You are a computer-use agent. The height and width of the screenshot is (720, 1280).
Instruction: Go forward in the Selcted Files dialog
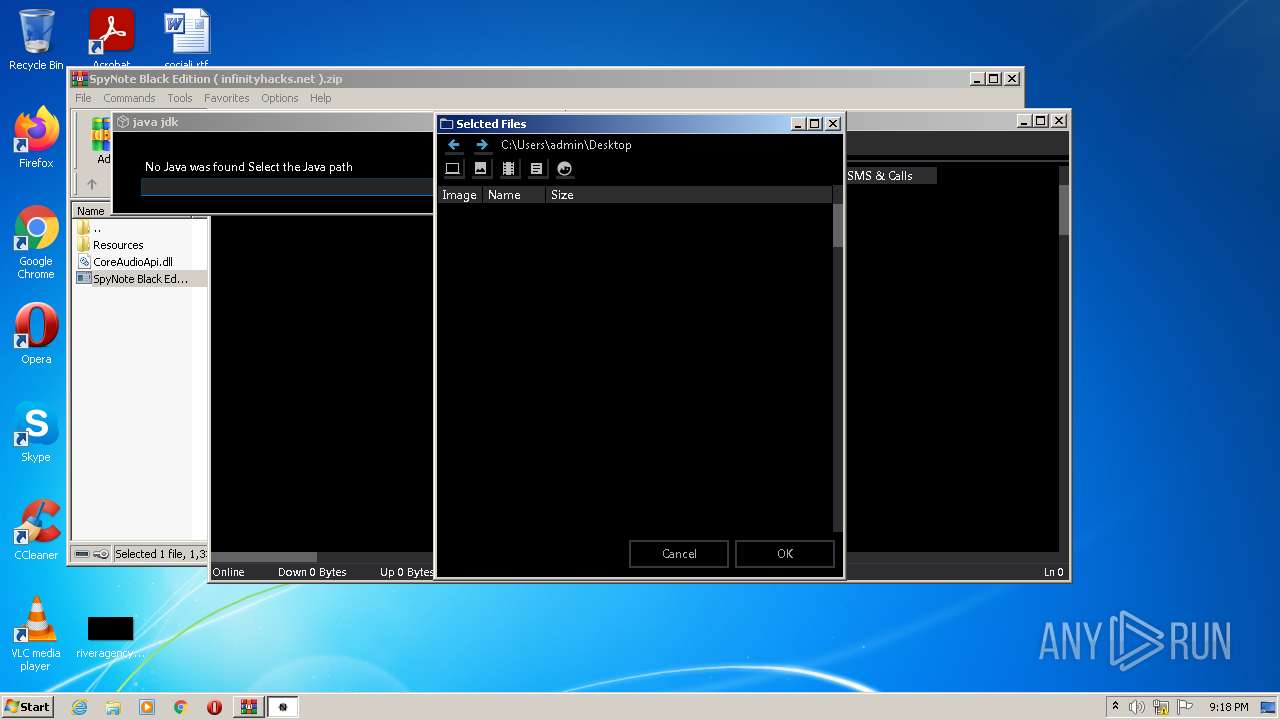click(482, 145)
